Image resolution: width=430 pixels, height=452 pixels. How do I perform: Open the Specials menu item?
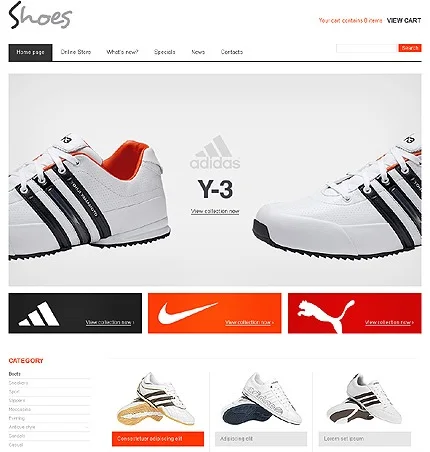coord(165,52)
